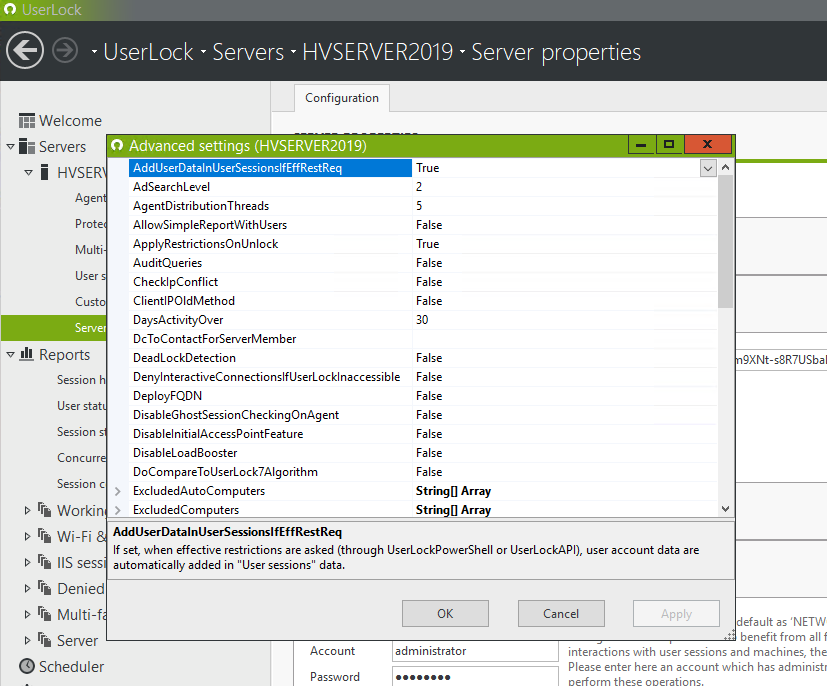
Task: Click the UserLock logo in title bar
Action: [9, 9]
